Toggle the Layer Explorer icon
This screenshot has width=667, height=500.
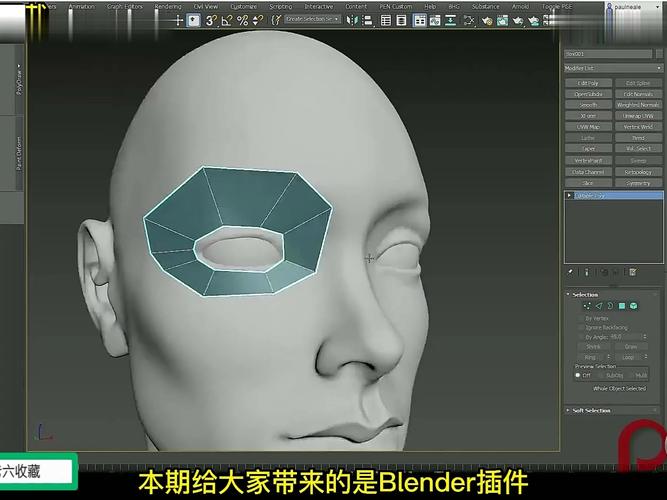coord(401,20)
